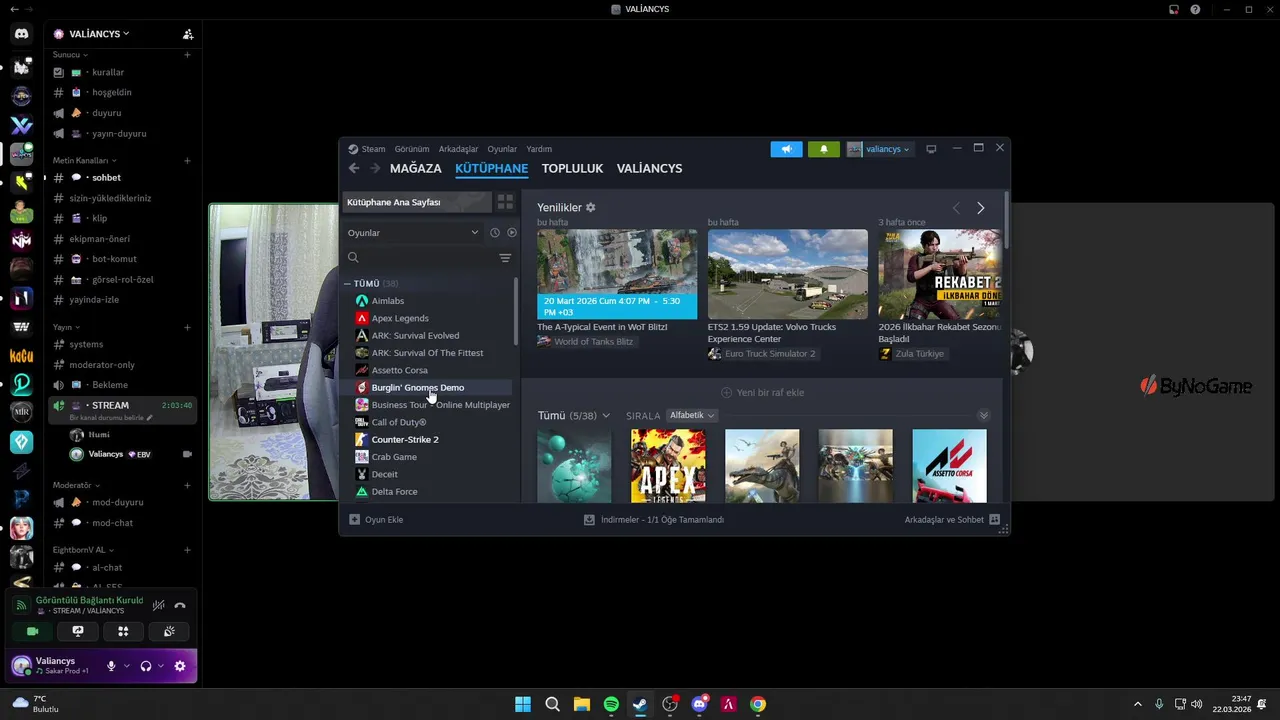The width and height of the screenshot is (1280, 720).
Task: Select Counter-Strike 2 in game list
Action: point(405,440)
